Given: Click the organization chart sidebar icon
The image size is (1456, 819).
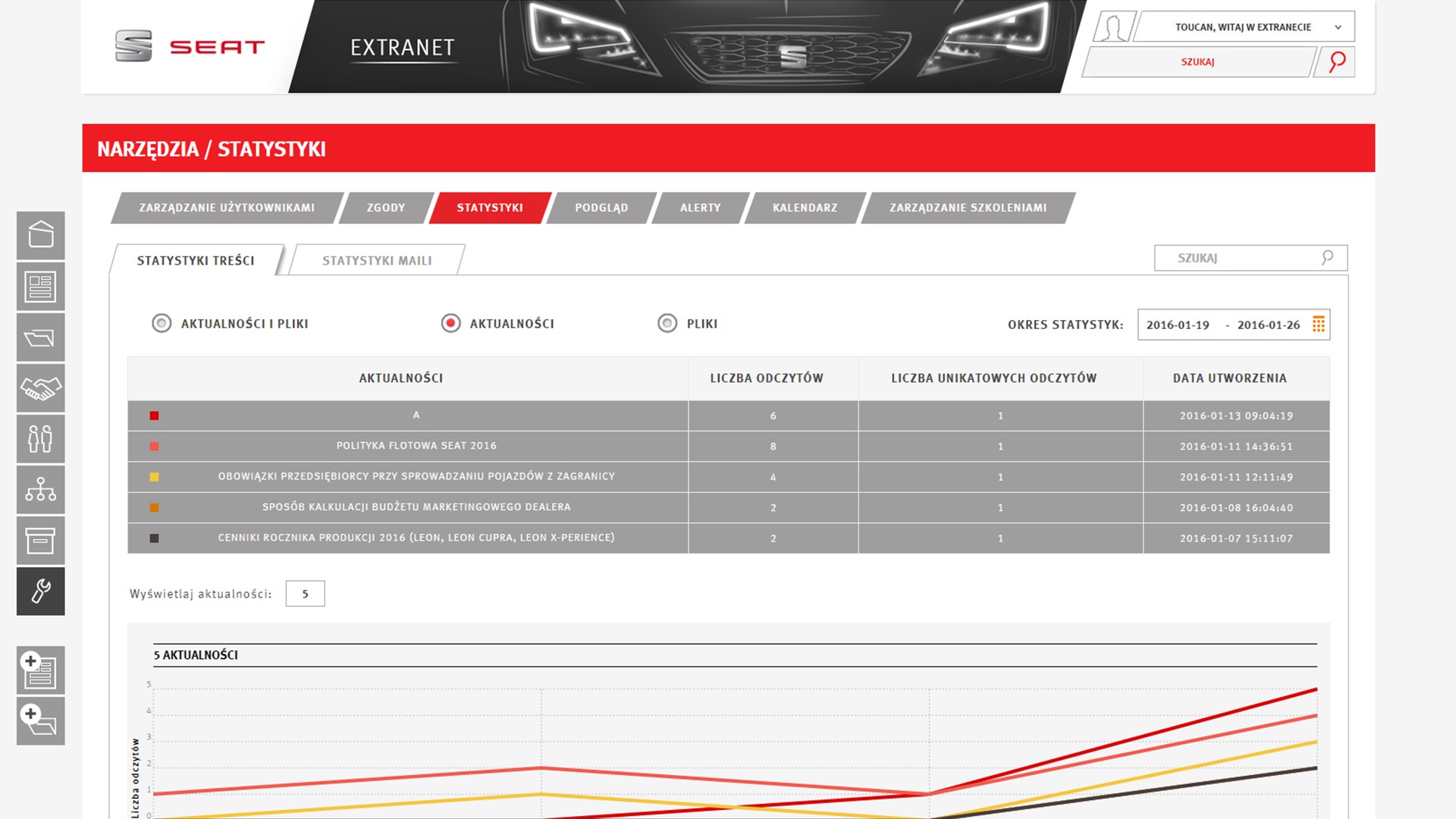Looking at the screenshot, I should pos(41,489).
